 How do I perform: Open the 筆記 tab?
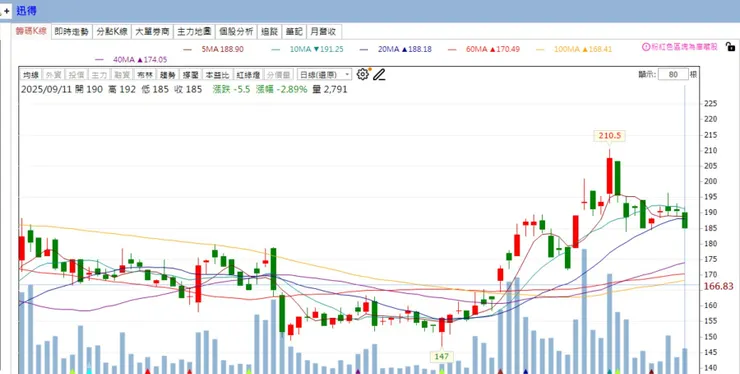294,32
